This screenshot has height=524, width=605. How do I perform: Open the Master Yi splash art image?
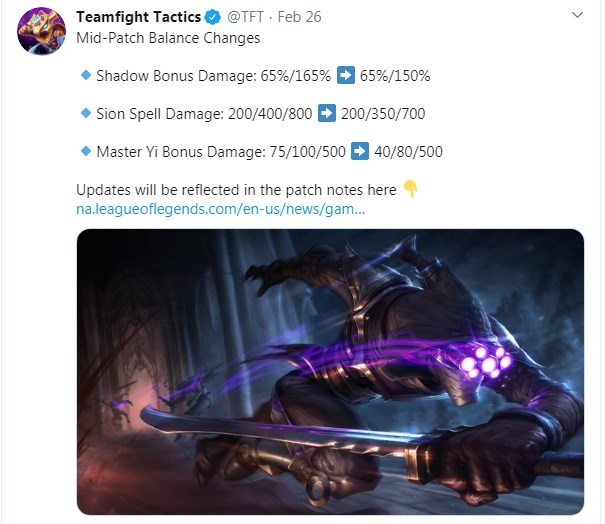coord(330,372)
